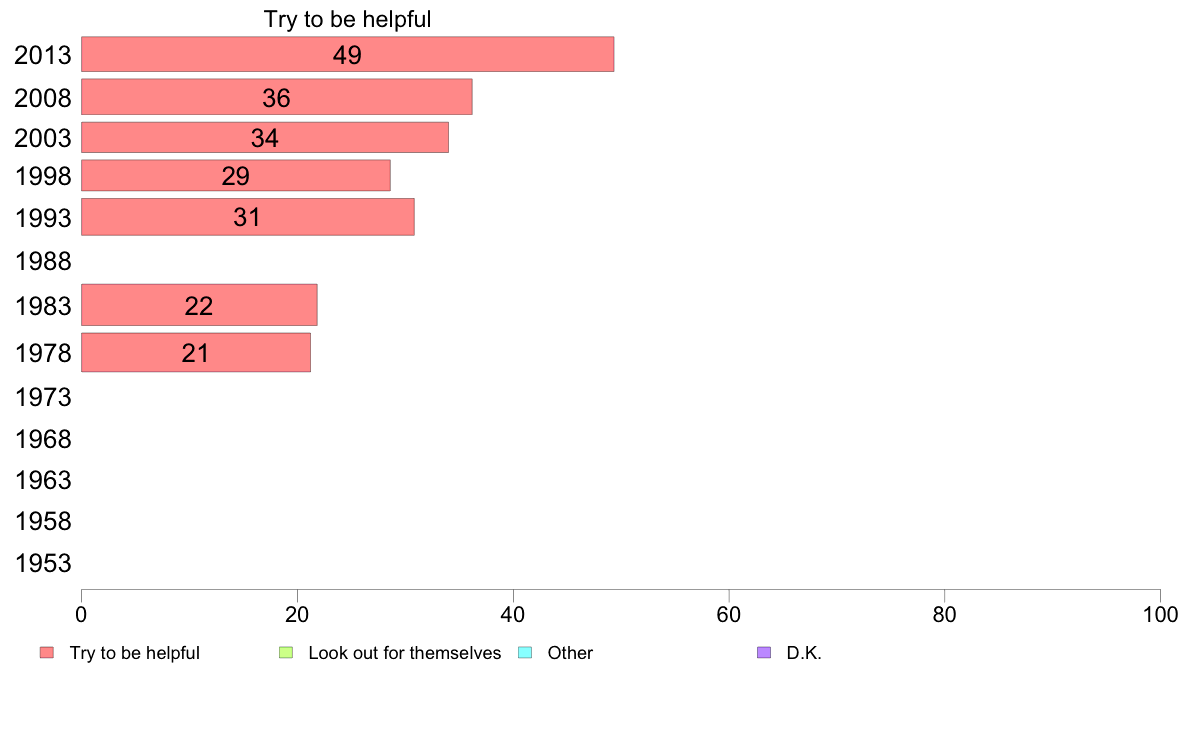Select the 2008 bar showing 36
This screenshot has height=736, width=1188.
click(x=277, y=97)
